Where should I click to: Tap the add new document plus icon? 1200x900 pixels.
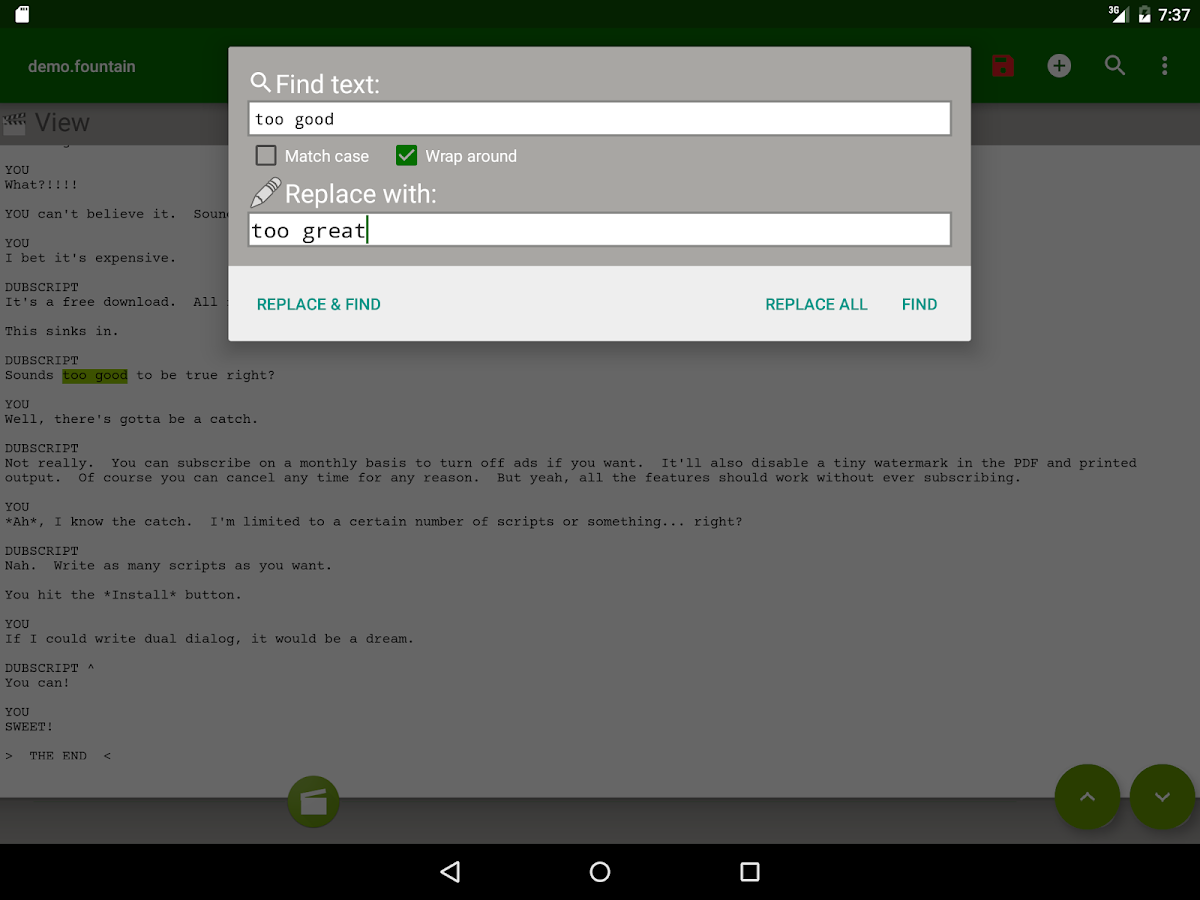point(1059,66)
